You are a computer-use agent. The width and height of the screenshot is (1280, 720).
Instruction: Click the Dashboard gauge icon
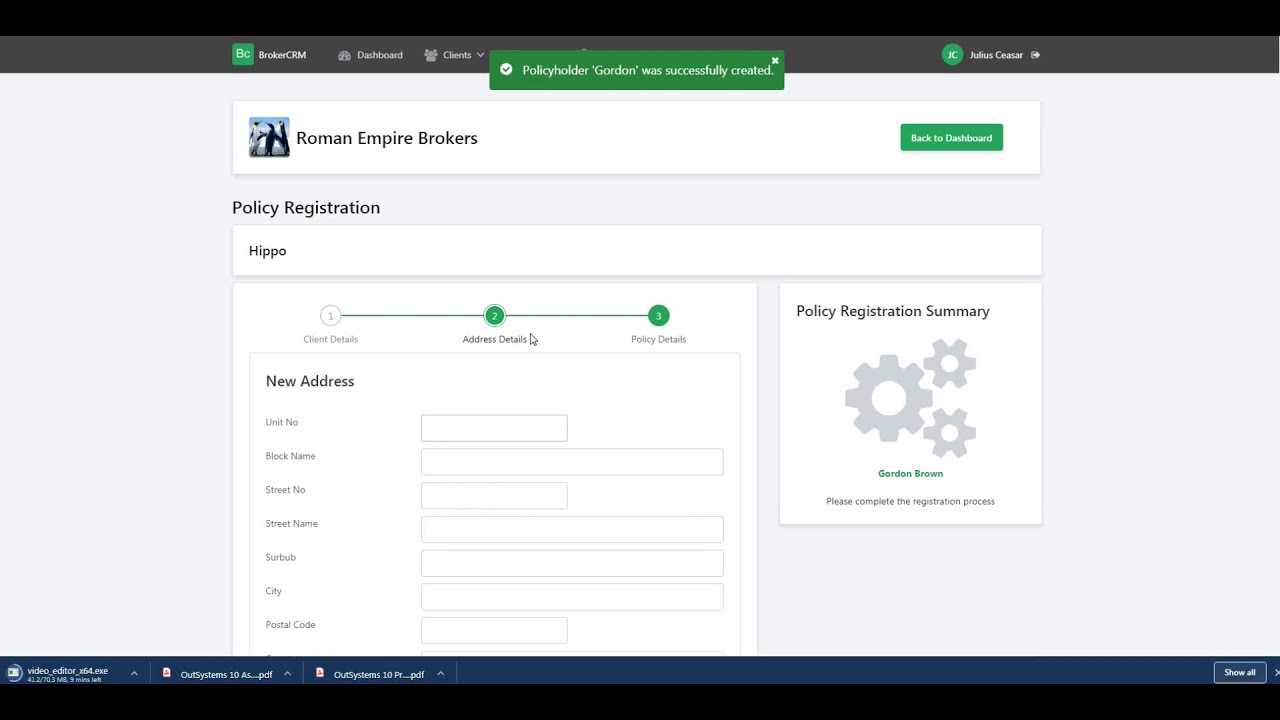click(x=344, y=55)
